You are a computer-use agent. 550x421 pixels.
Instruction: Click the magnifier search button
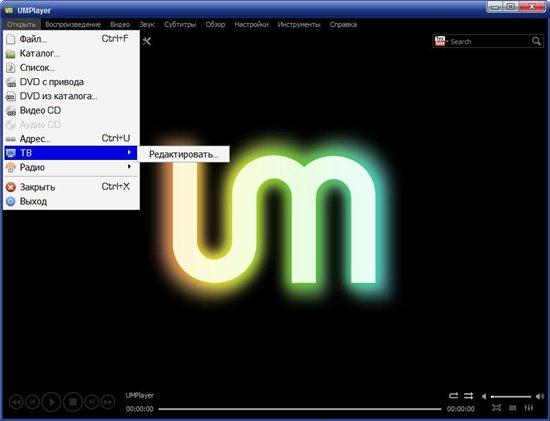pyautogui.click(x=536, y=41)
